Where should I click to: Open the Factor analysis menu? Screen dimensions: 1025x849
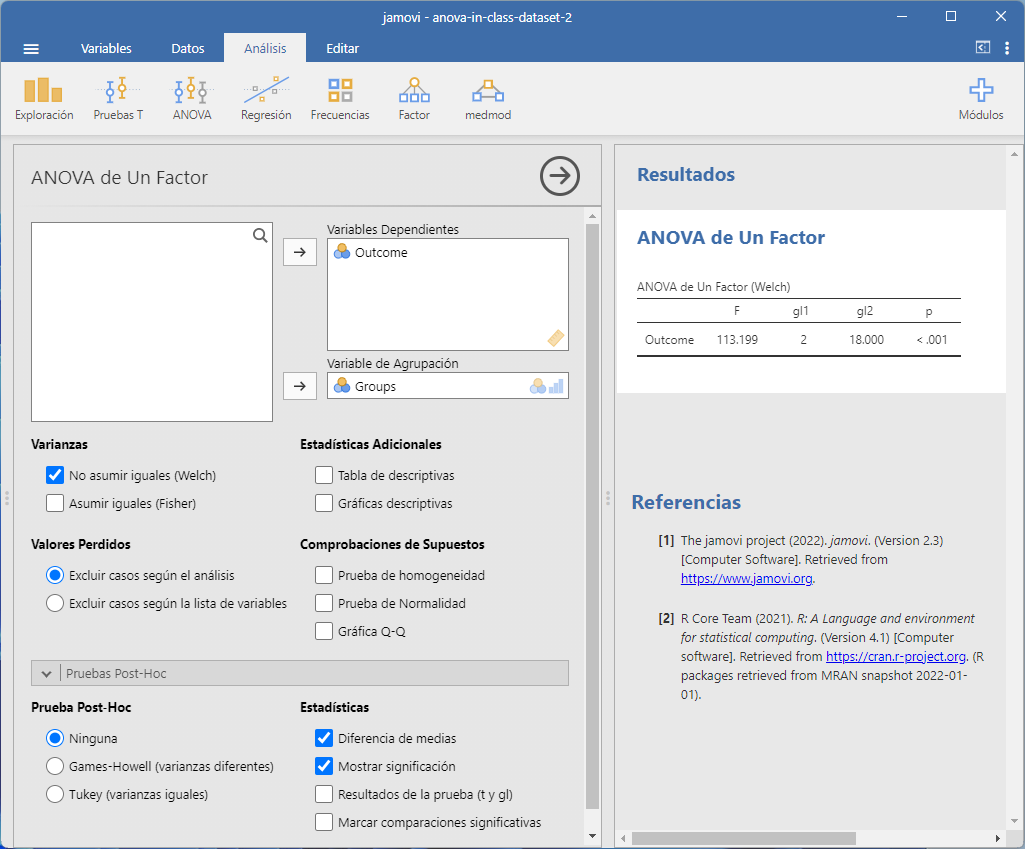tap(414, 99)
